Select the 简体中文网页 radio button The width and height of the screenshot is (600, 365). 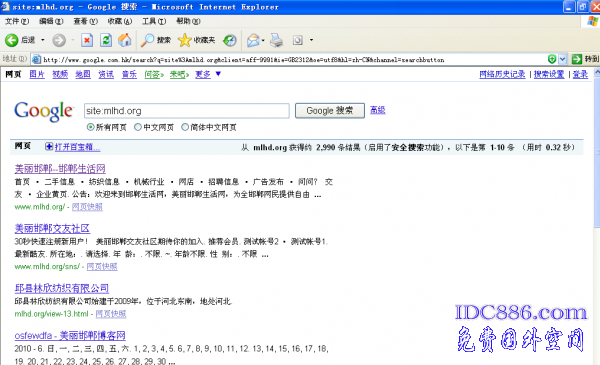coord(185,127)
